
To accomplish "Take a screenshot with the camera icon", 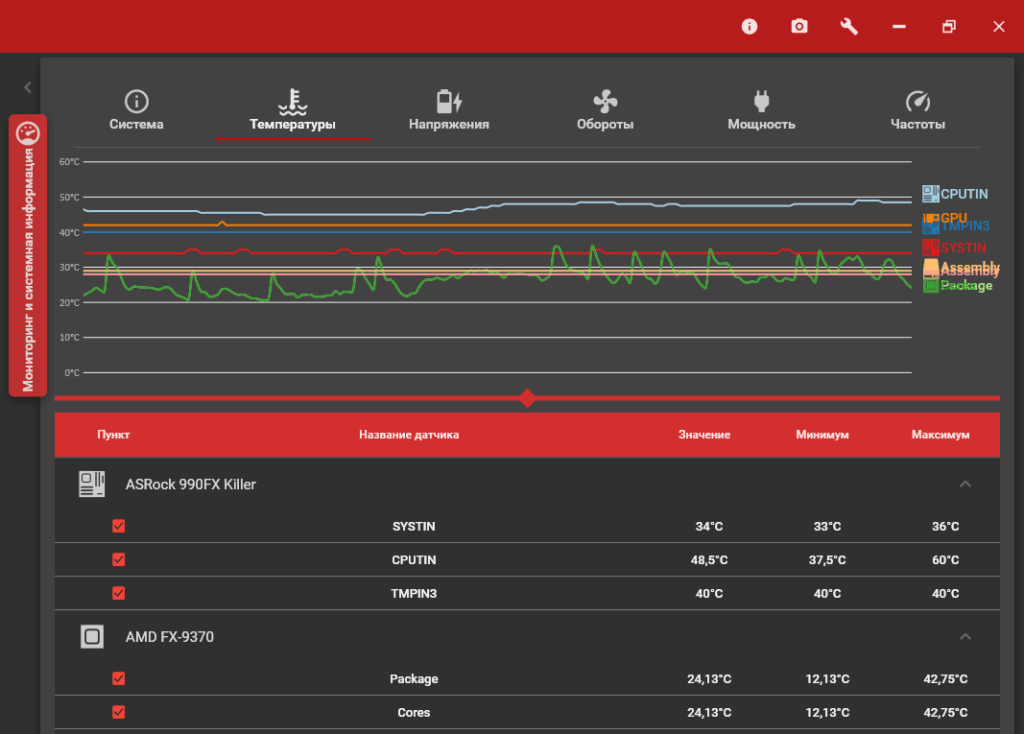I will pyautogui.click(x=799, y=27).
